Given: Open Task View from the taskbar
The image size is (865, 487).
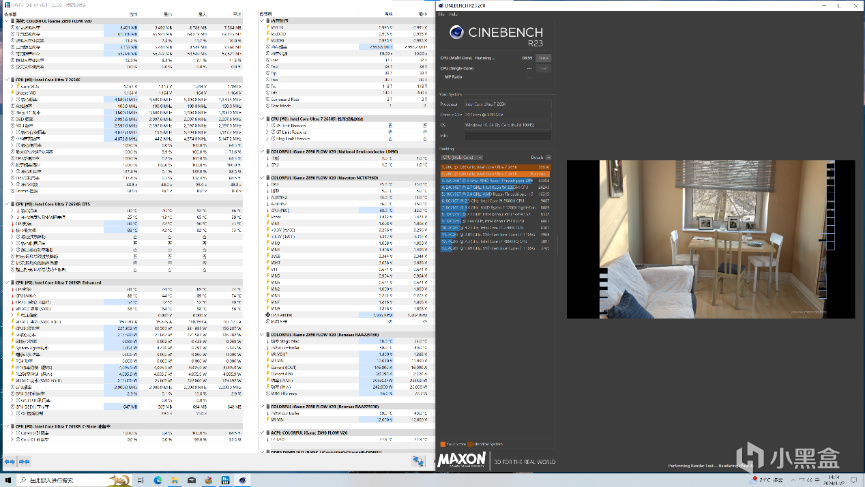Looking at the screenshot, I should (140, 480).
